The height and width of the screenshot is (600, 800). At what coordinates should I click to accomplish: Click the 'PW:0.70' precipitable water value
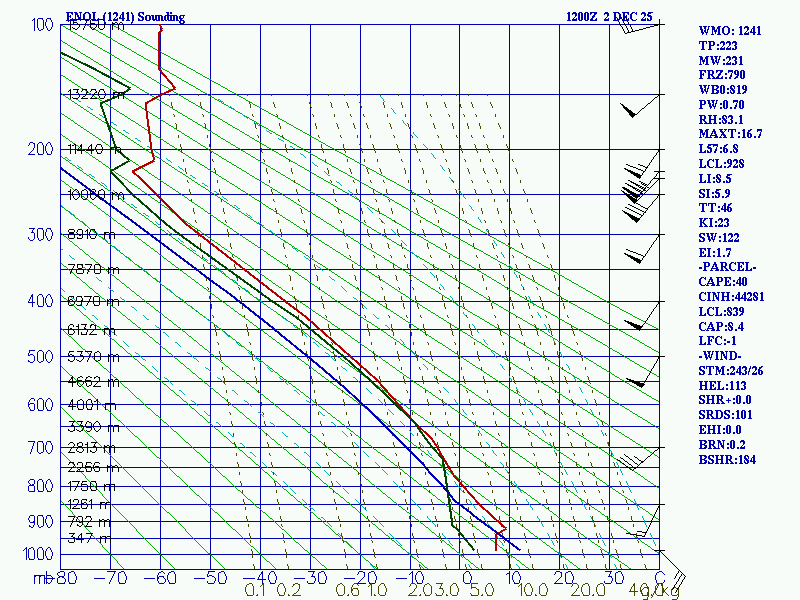tap(721, 105)
